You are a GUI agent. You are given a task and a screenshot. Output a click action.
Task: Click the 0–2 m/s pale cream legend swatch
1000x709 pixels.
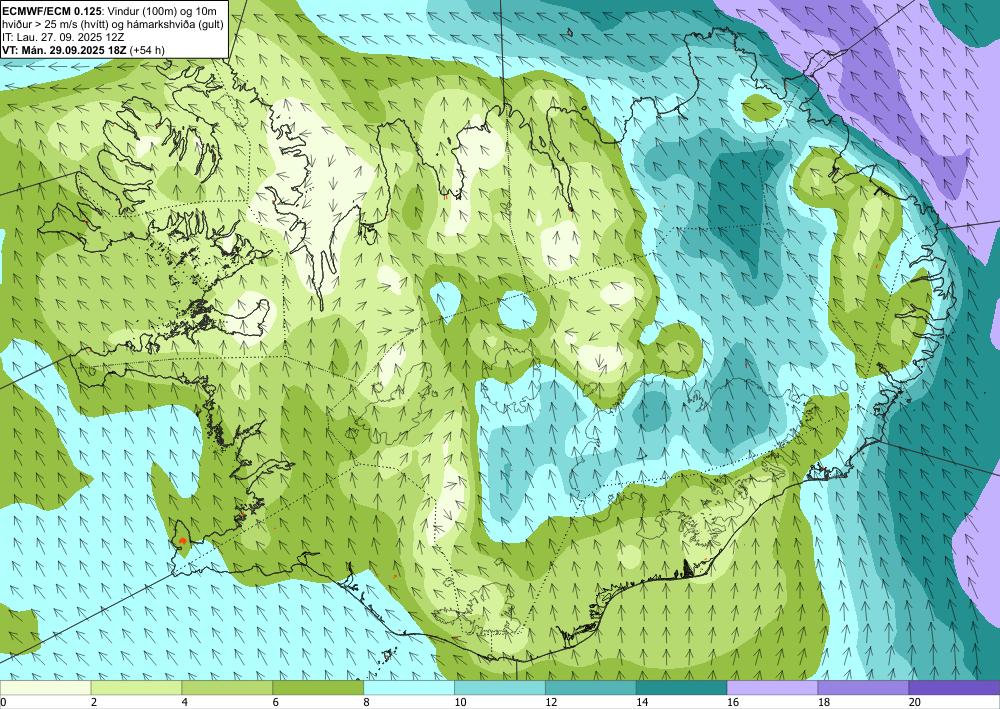[45, 688]
